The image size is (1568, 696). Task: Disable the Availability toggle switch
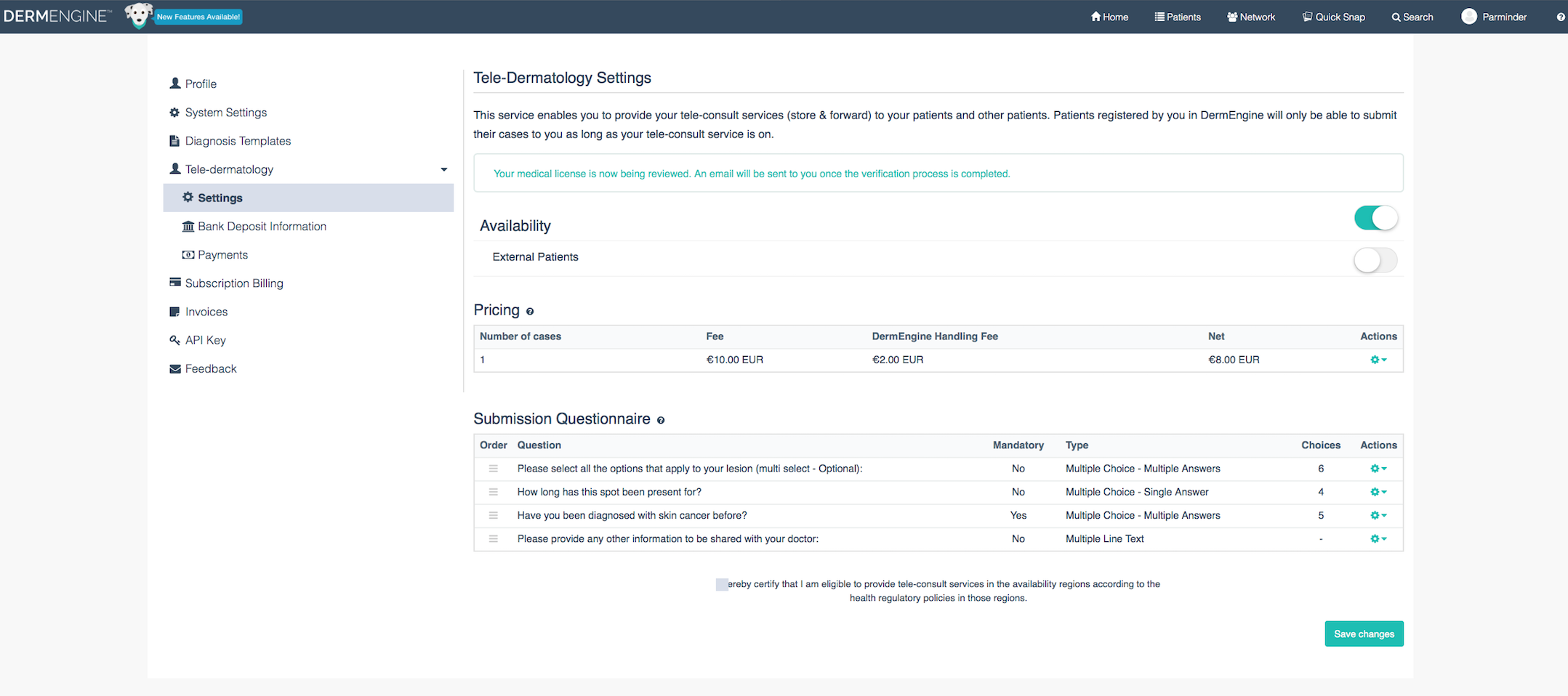pyautogui.click(x=1375, y=218)
